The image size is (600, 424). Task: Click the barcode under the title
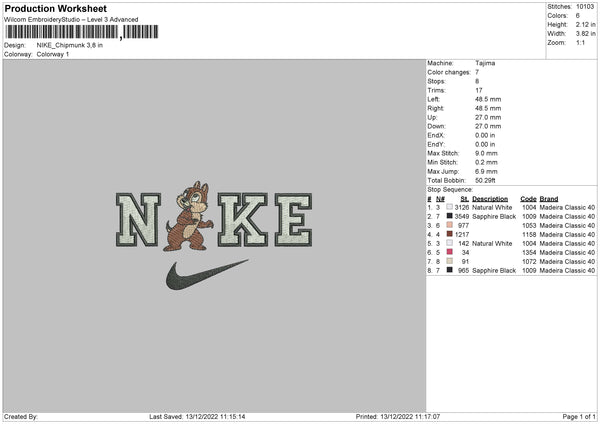(x=82, y=32)
